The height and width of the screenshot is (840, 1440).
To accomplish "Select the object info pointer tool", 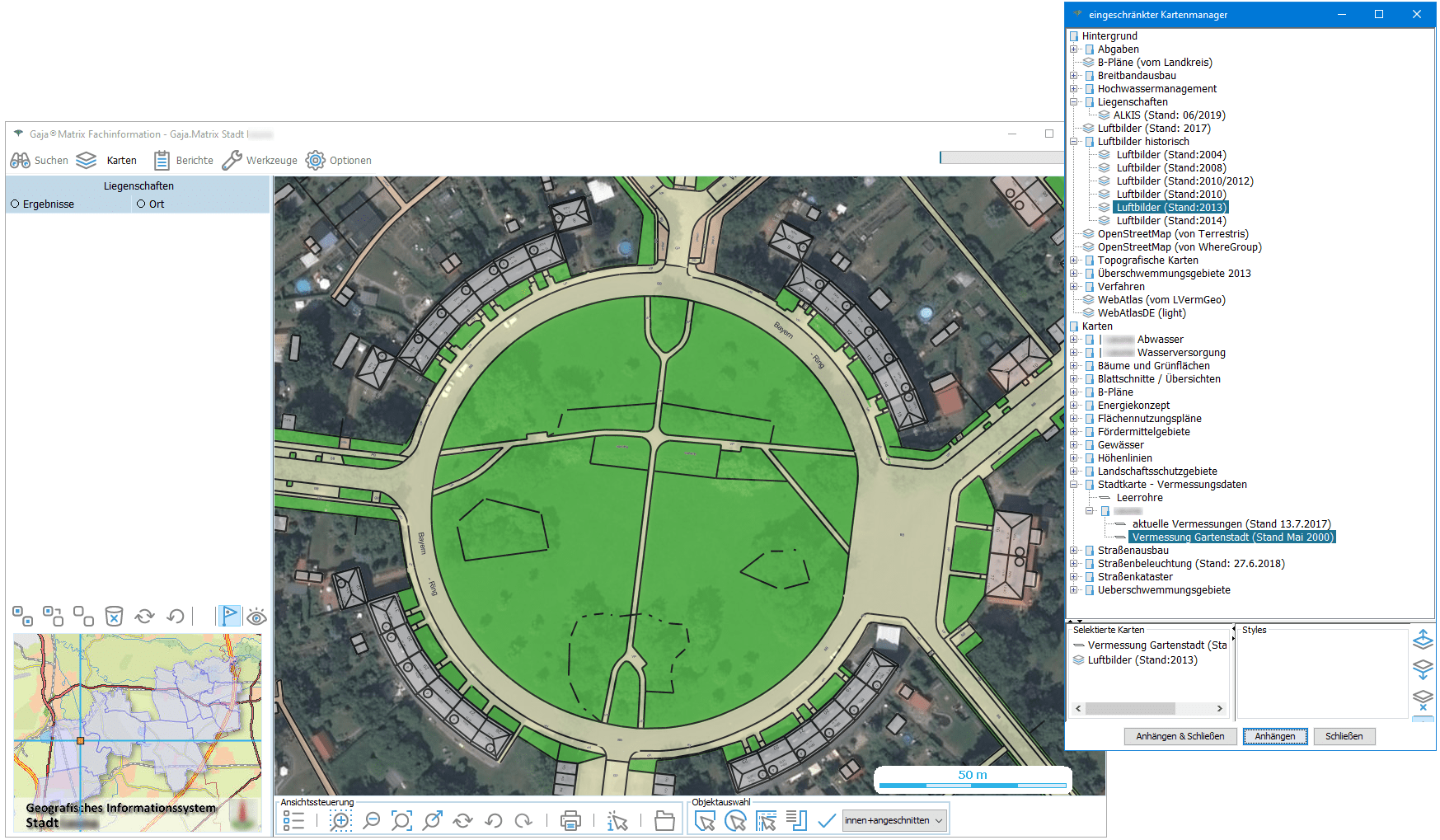I will click(617, 820).
